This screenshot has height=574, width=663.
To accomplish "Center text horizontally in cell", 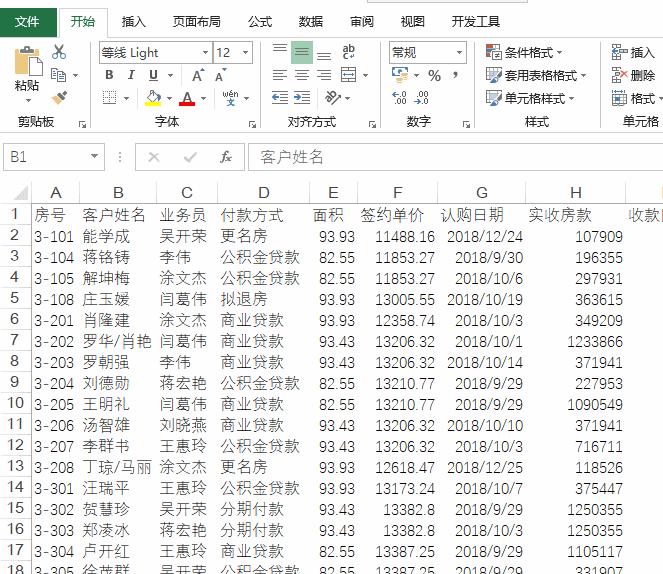I will pos(301,75).
